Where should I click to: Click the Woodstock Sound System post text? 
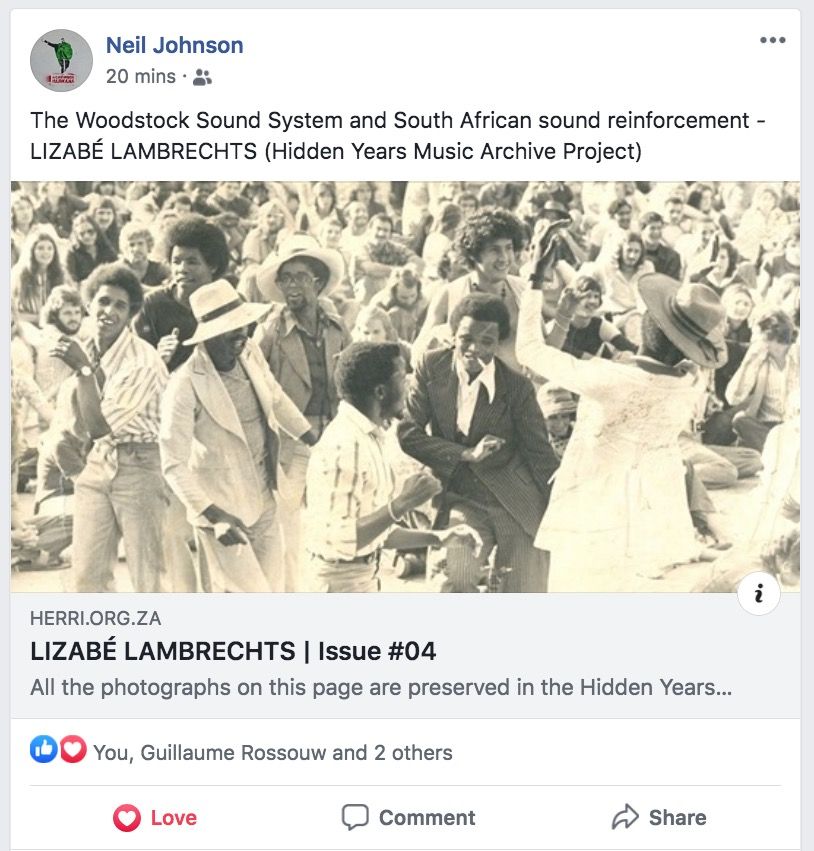coord(398,136)
